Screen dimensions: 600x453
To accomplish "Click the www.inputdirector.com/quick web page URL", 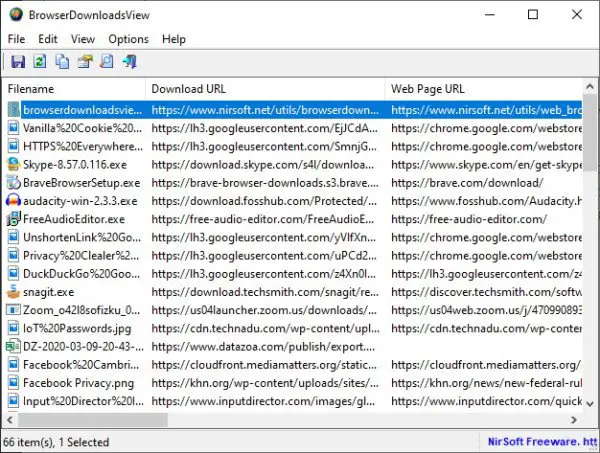I will (486, 401).
